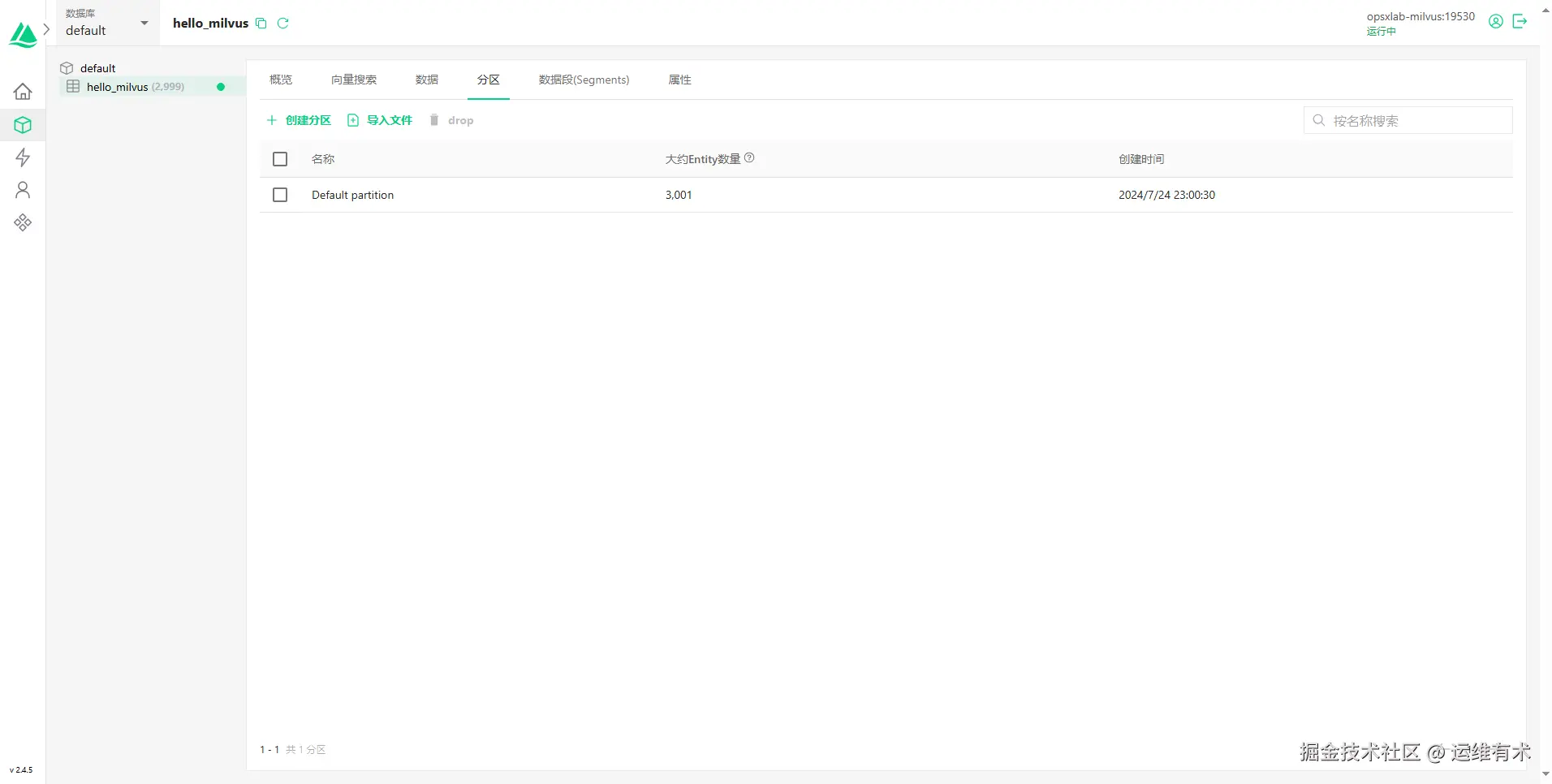This screenshot has height=784, width=1552.
Task: Select the Database cube icon in sidebar
Action: tap(22, 124)
